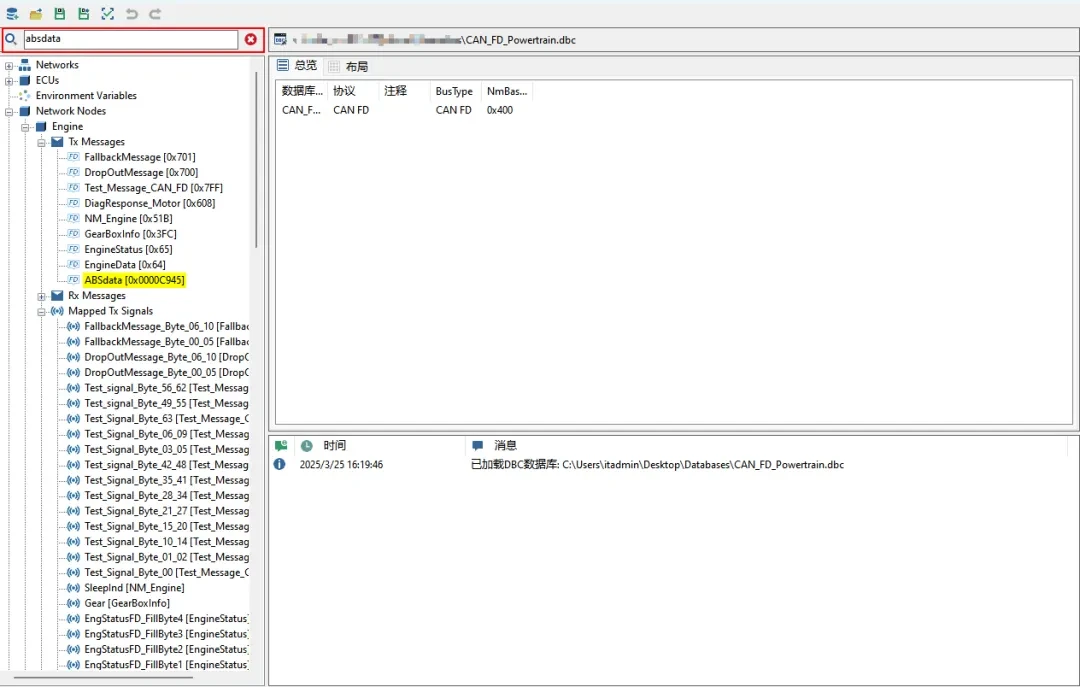This screenshot has height=687, width=1080.
Task: Click the consistency check toolbar icon
Action: tap(107, 14)
